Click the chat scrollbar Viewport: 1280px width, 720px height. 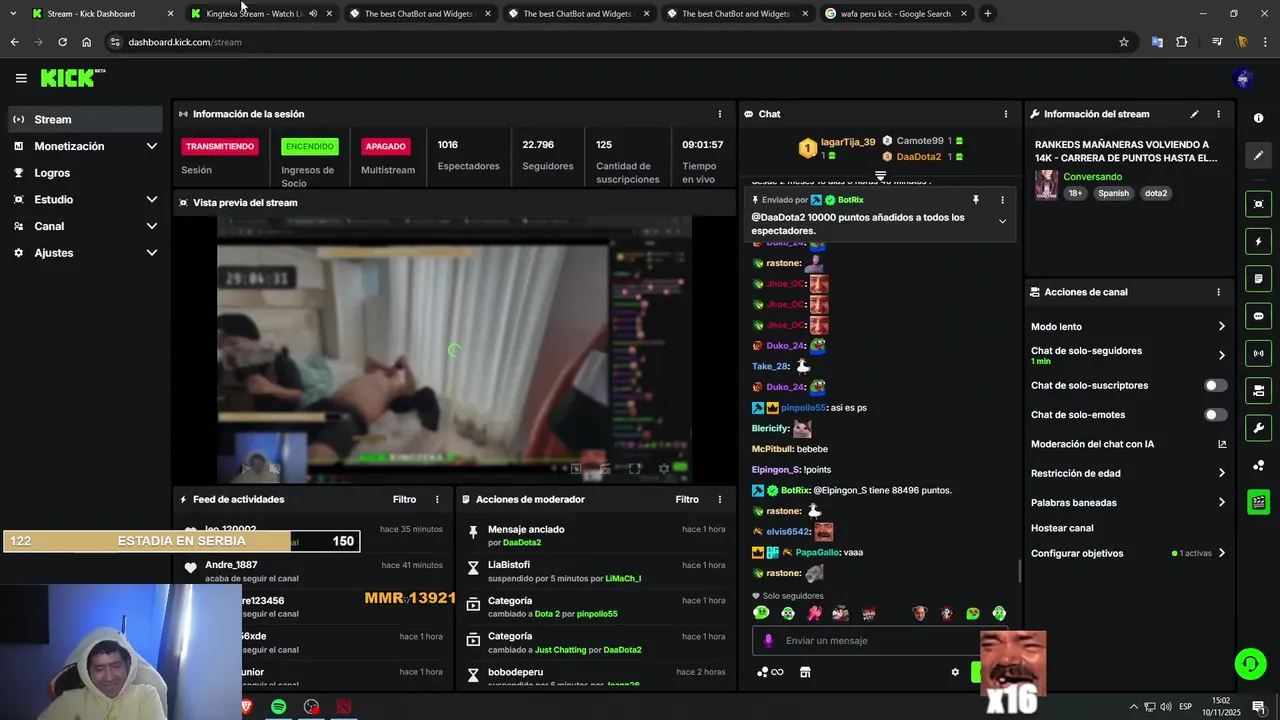(1020, 571)
